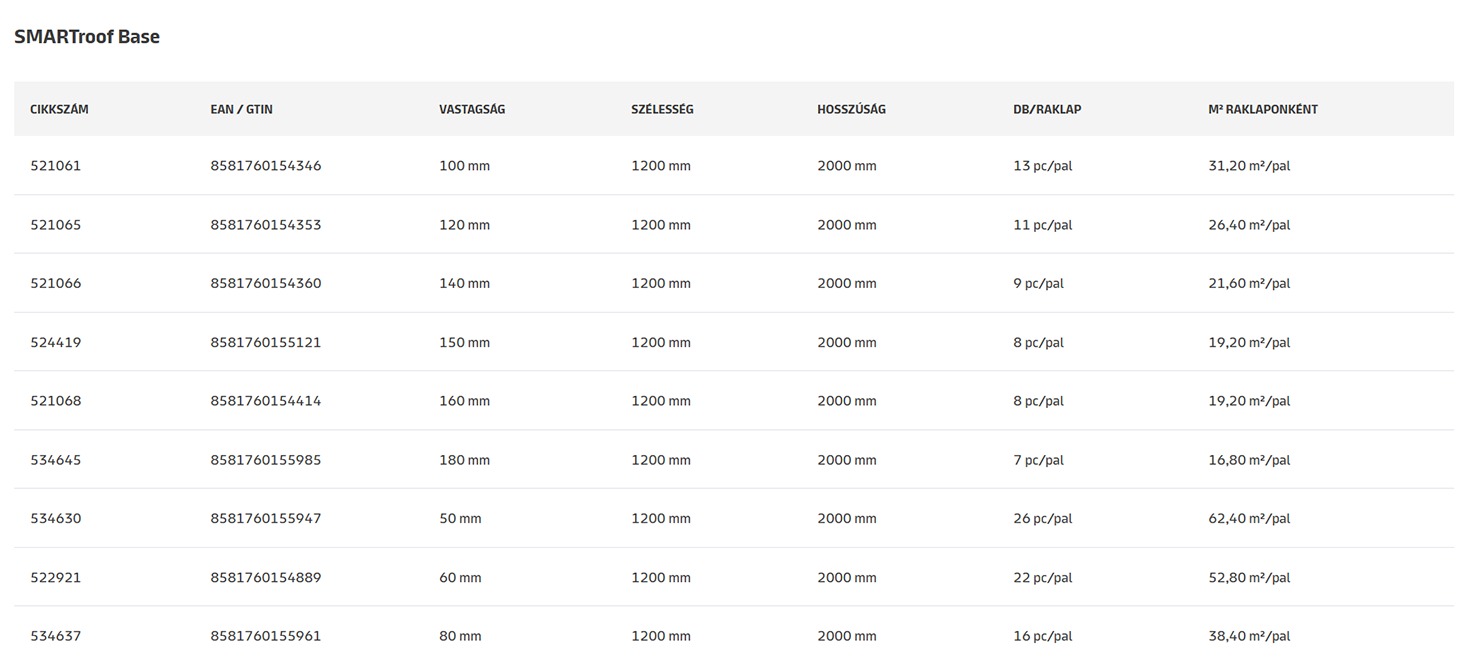Click the HOSSZÚSÁG column header
1463x670 pixels.
coord(851,109)
